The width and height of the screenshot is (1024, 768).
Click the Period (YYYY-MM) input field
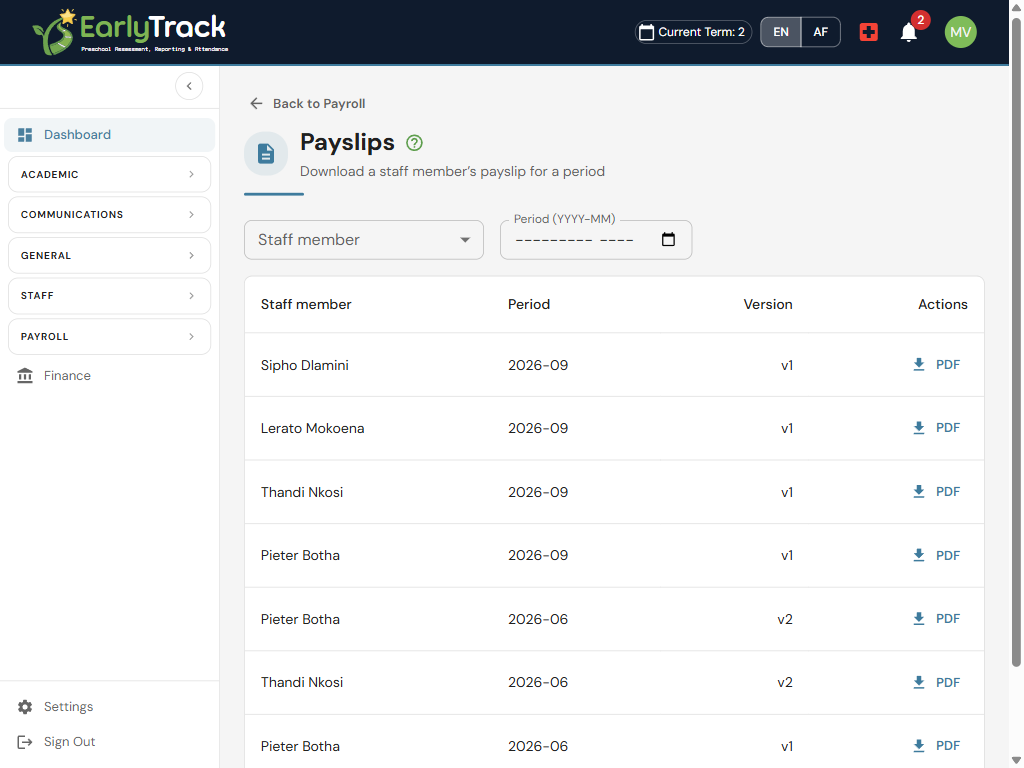596,240
